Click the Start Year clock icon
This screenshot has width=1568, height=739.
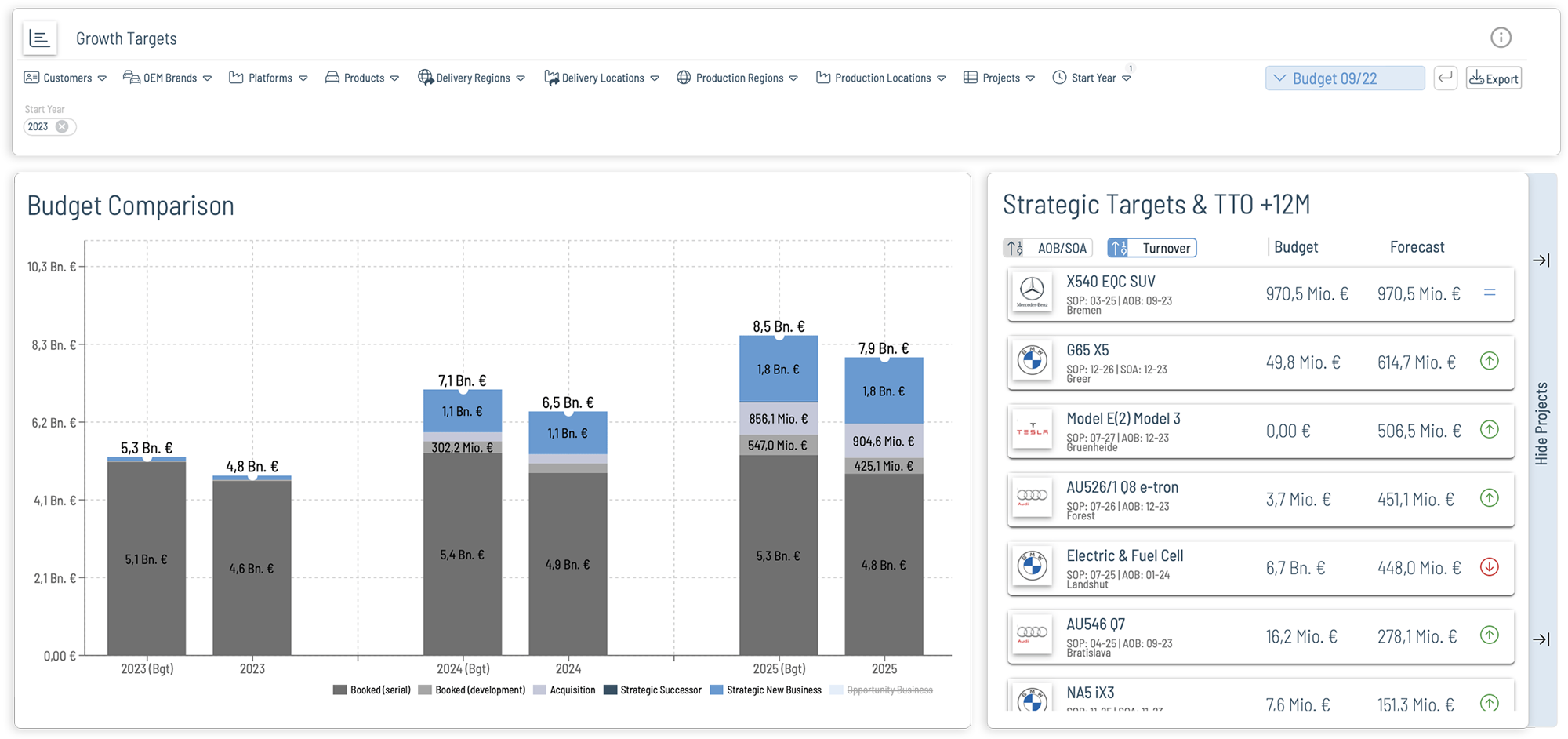tap(1059, 78)
